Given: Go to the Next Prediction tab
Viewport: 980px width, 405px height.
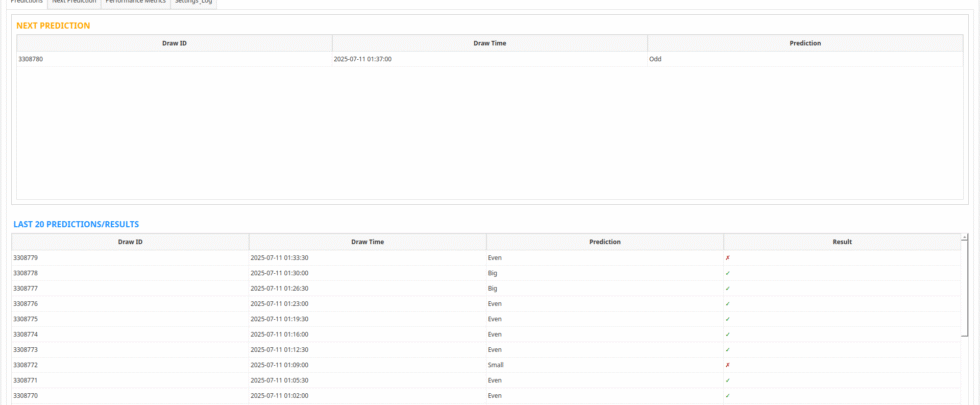Looking at the screenshot, I should point(74,2).
